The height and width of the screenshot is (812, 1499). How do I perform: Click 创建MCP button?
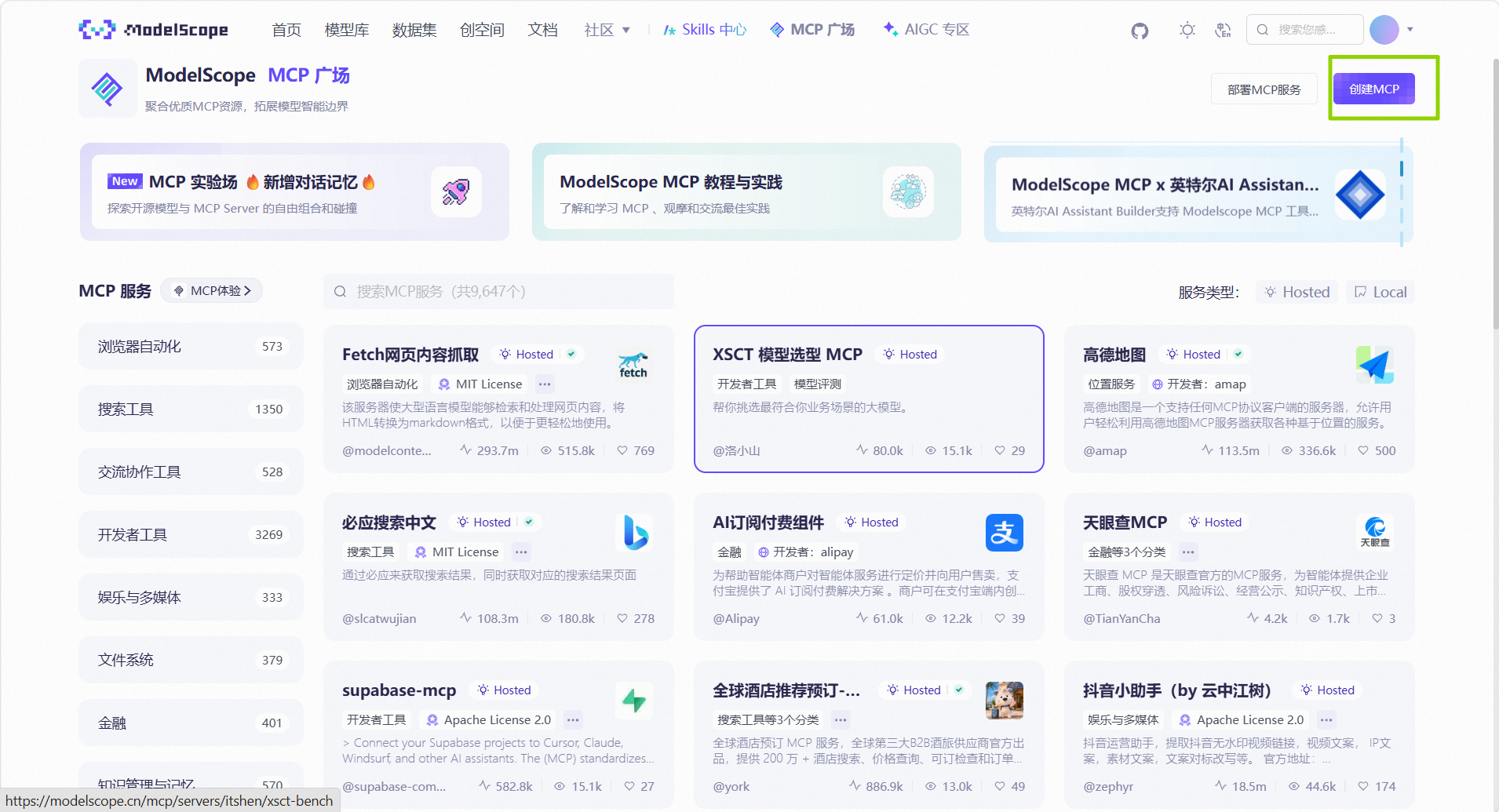pos(1373,89)
